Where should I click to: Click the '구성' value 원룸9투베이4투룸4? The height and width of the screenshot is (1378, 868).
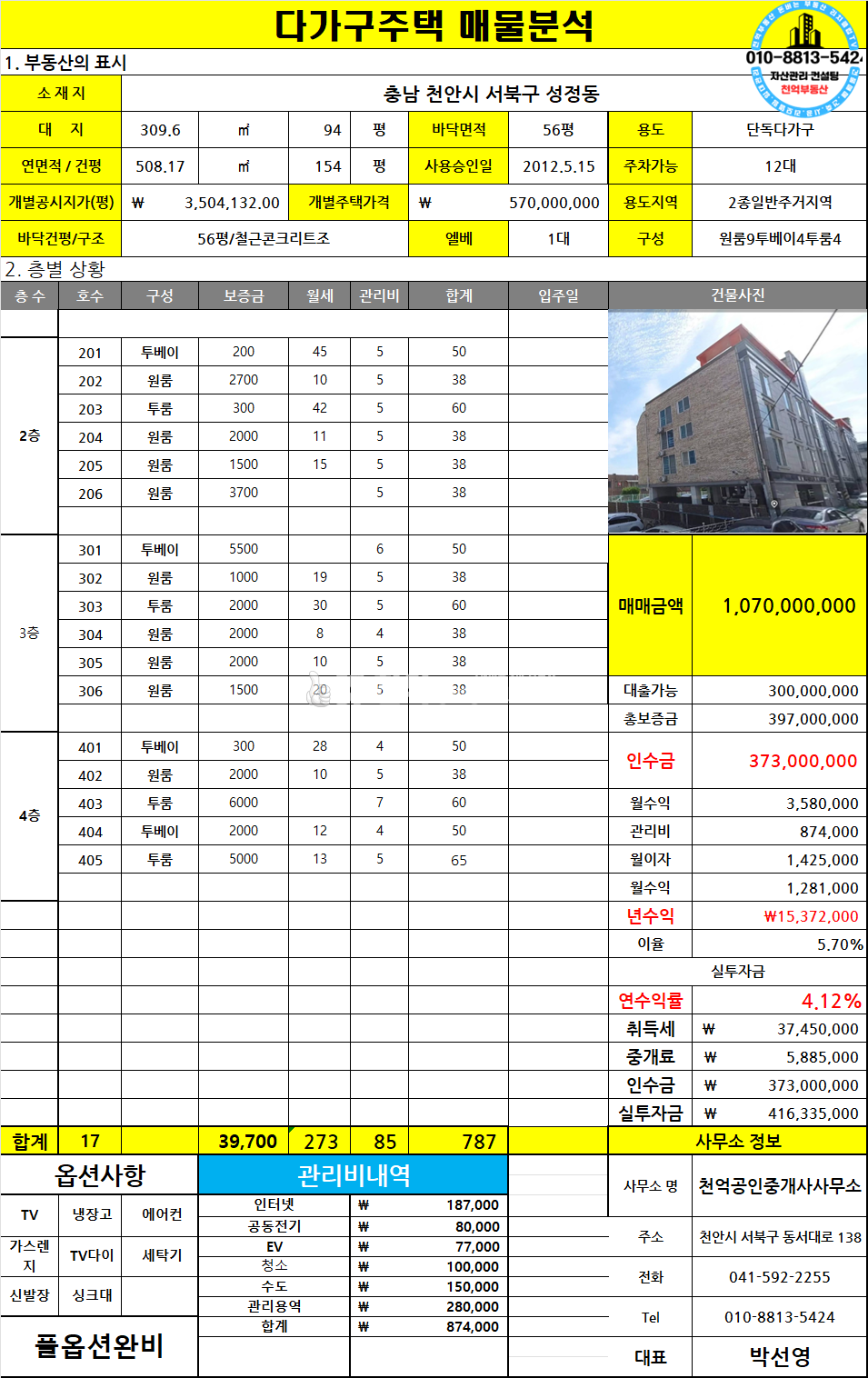pyautogui.click(x=780, y=239)
